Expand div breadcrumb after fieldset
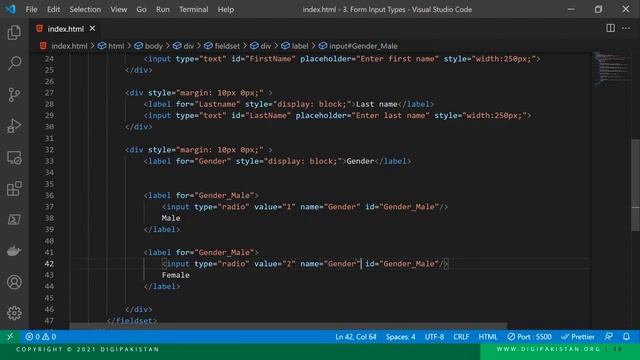640x360 pixels. point(261,46)
